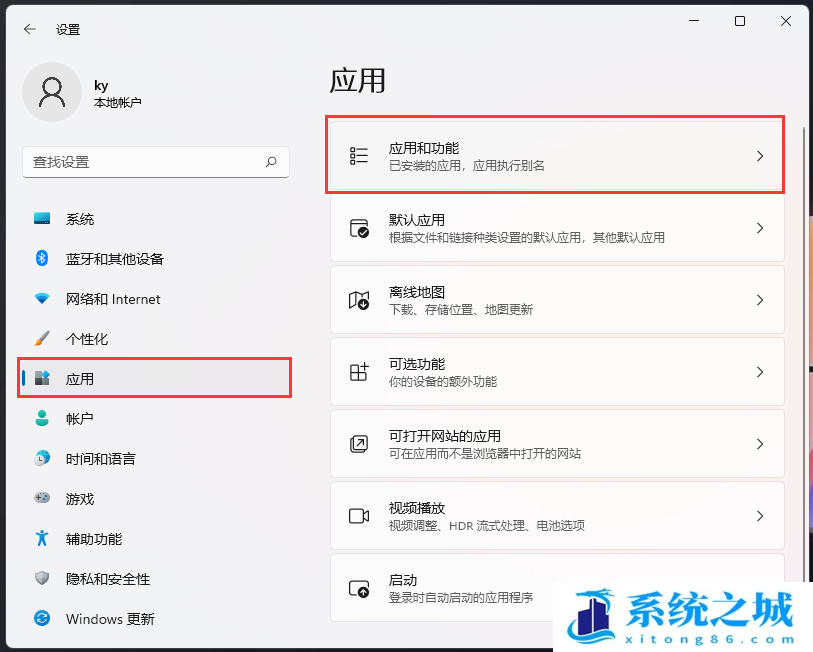Click the ky user profile avatar
Image resolution: width=813 pixels, height=652 pixels.
click(x=51, y=93)
